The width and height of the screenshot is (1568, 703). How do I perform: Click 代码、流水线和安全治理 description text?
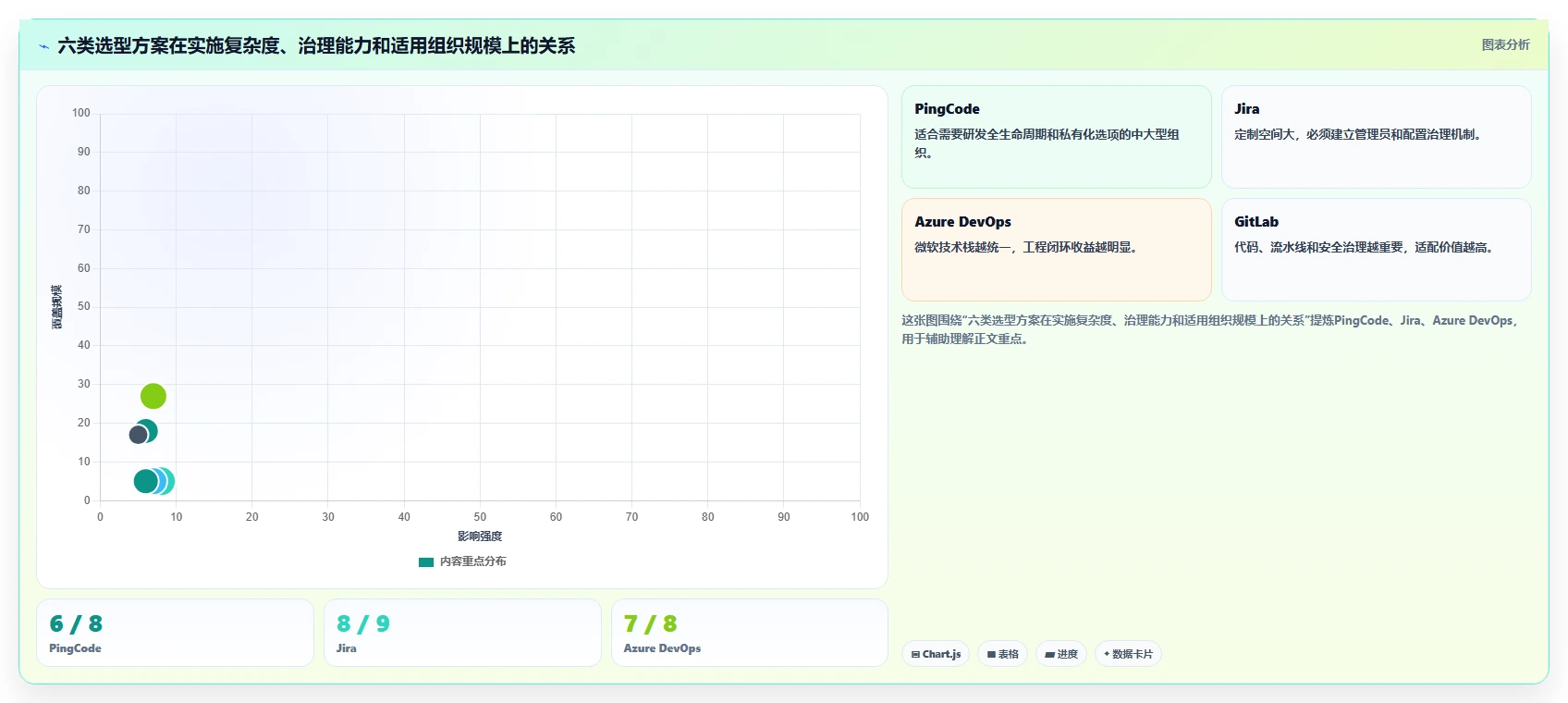click(x=1366, y=247)
